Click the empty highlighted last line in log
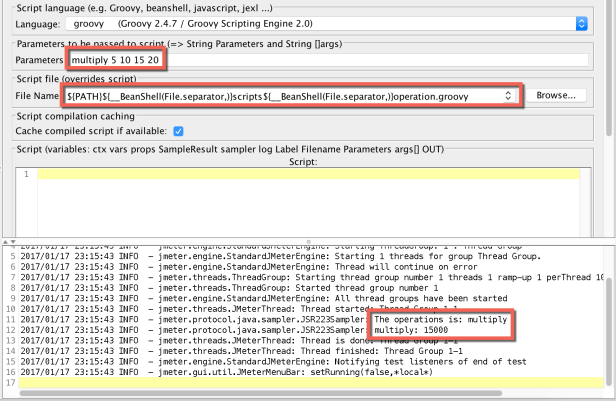The height and width of the screenshot is (401, 616). (300, 384)
